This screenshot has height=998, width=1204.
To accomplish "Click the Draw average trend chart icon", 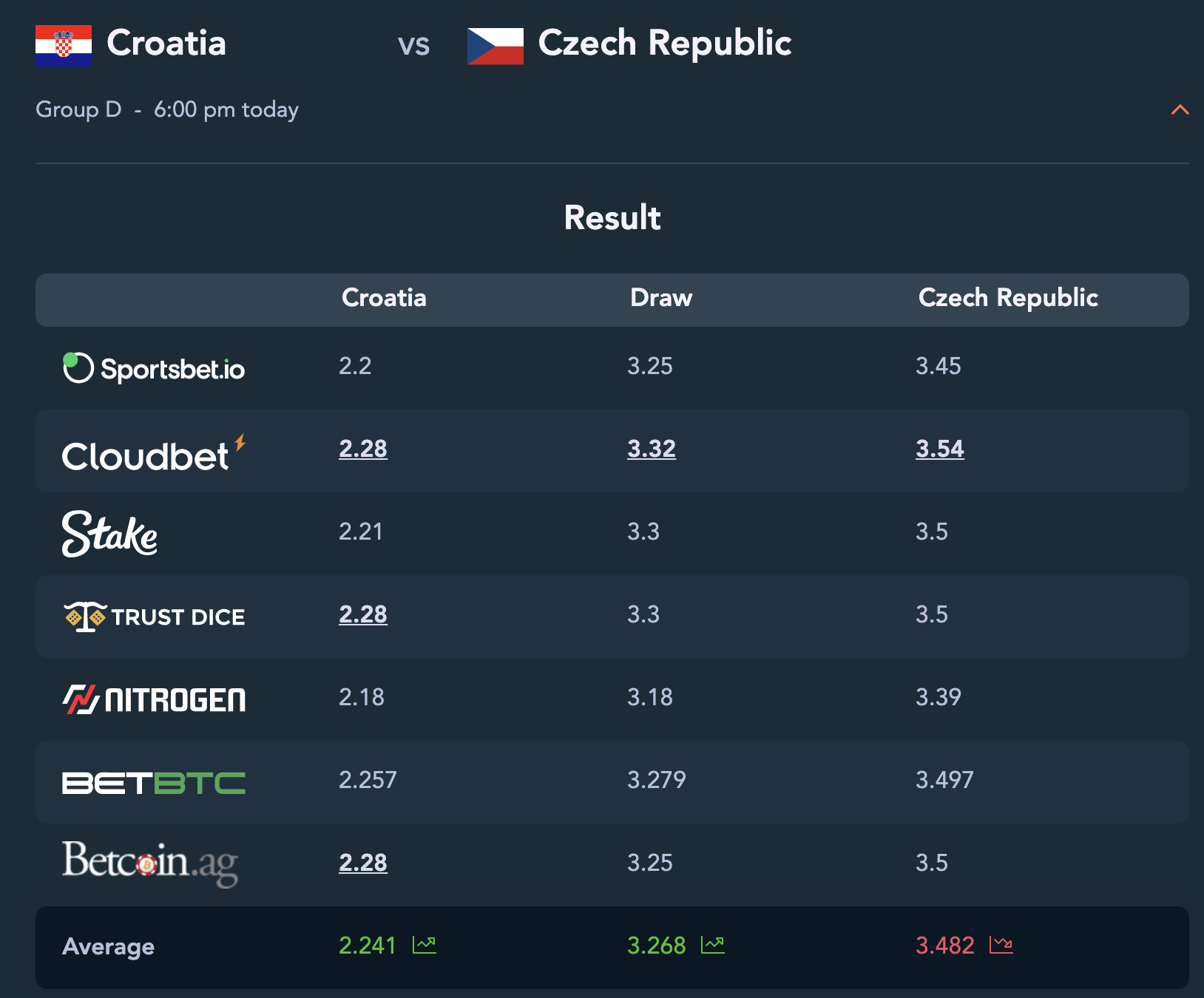I will 713,945.
